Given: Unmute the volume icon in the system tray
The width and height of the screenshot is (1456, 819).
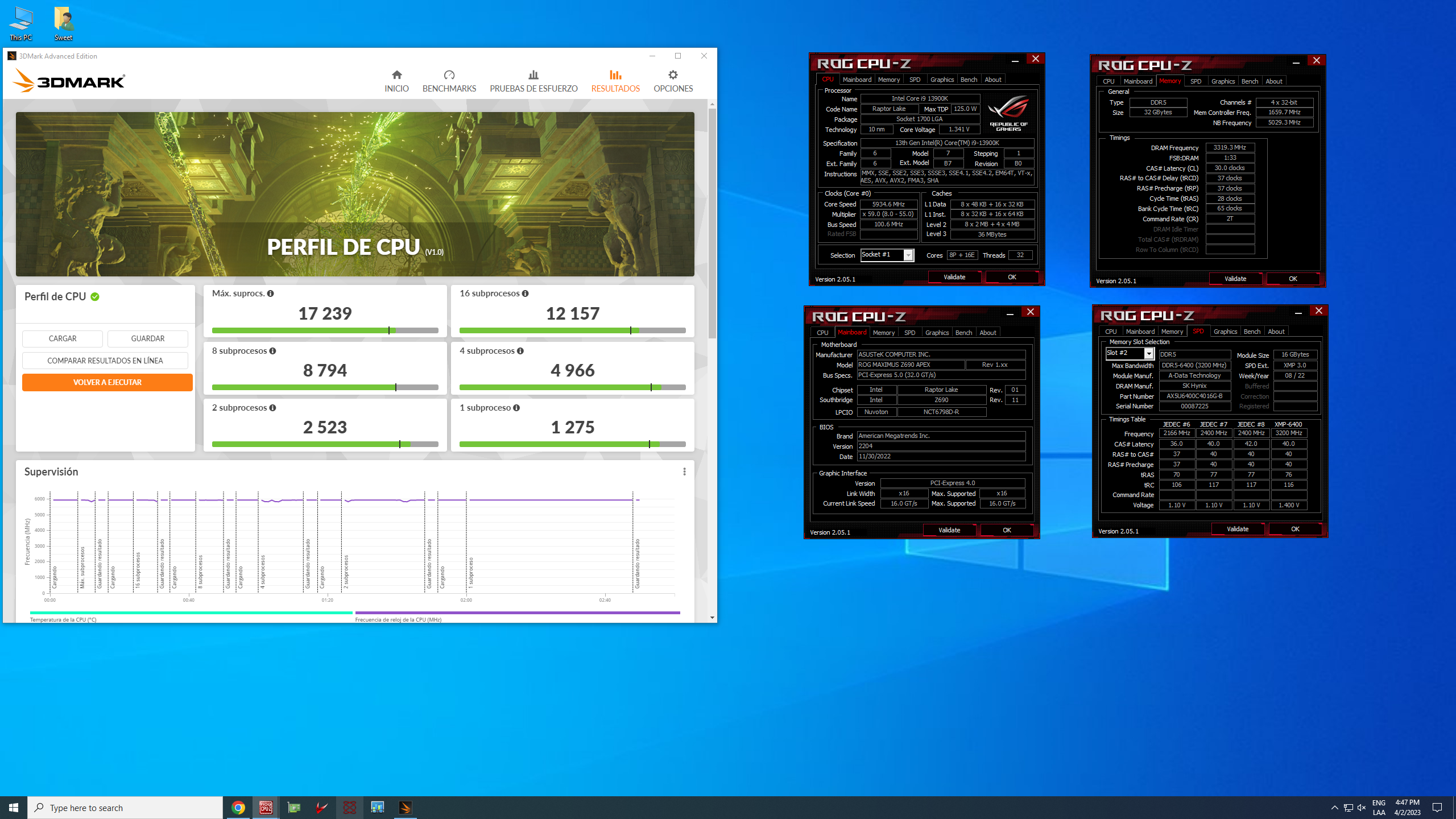Looking at the screenshot, I should (1361, 808).
